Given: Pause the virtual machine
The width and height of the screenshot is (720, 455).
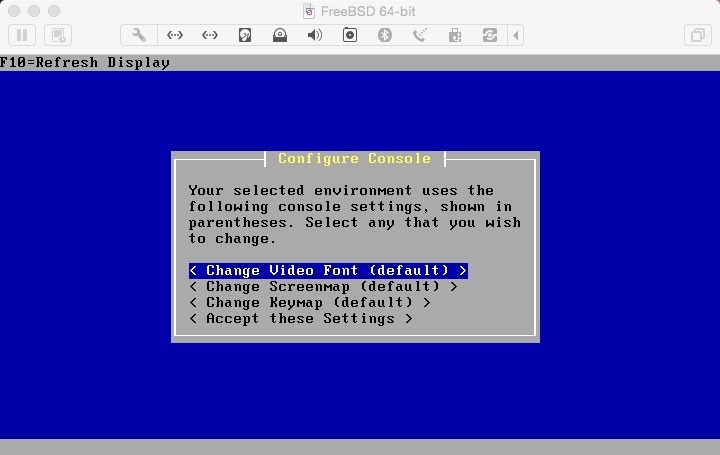Looking at the screenshot, I should (22, 35).
